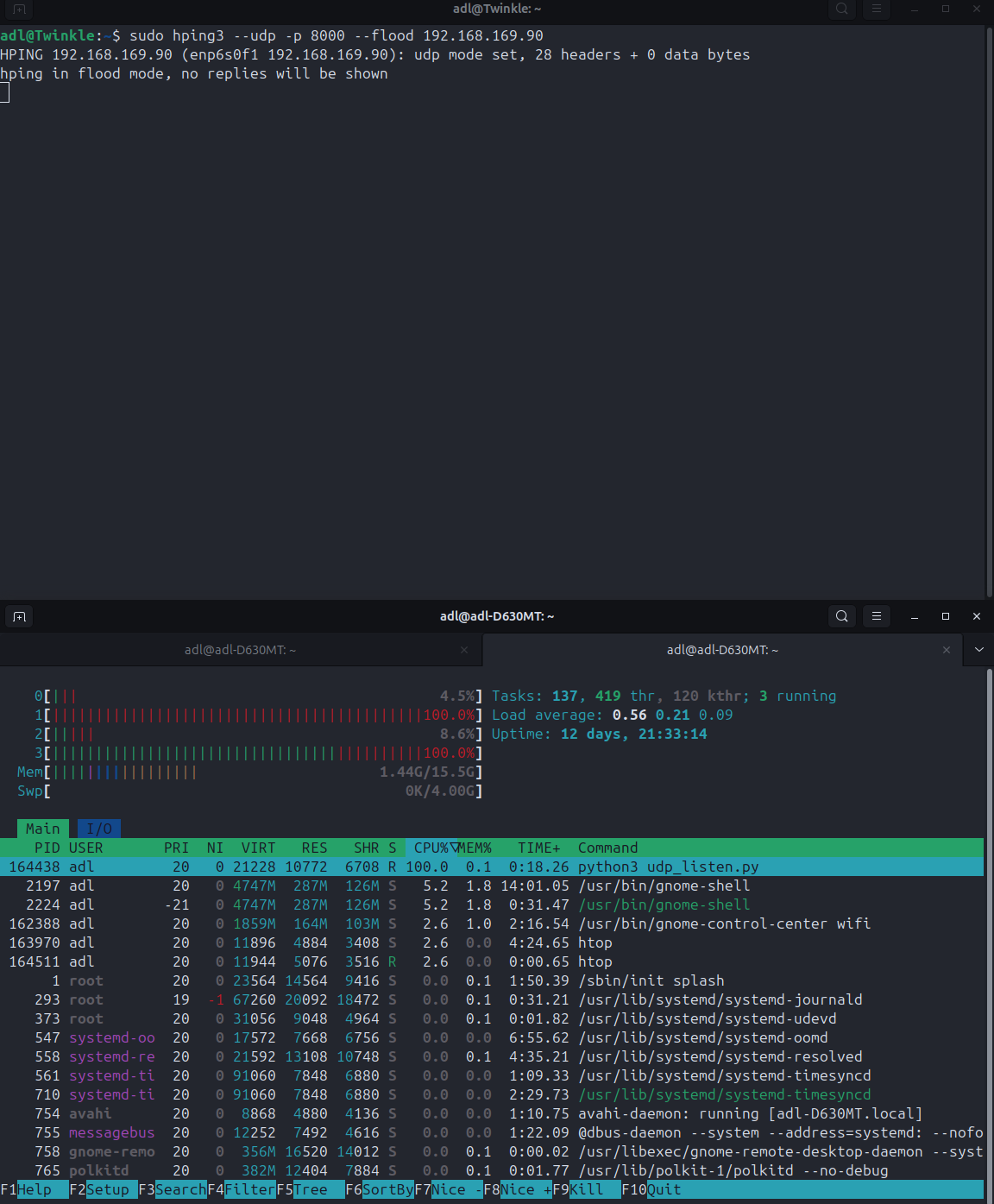
Task: Click the new tab icon in the lower terminal
Action: pos(19,616)
